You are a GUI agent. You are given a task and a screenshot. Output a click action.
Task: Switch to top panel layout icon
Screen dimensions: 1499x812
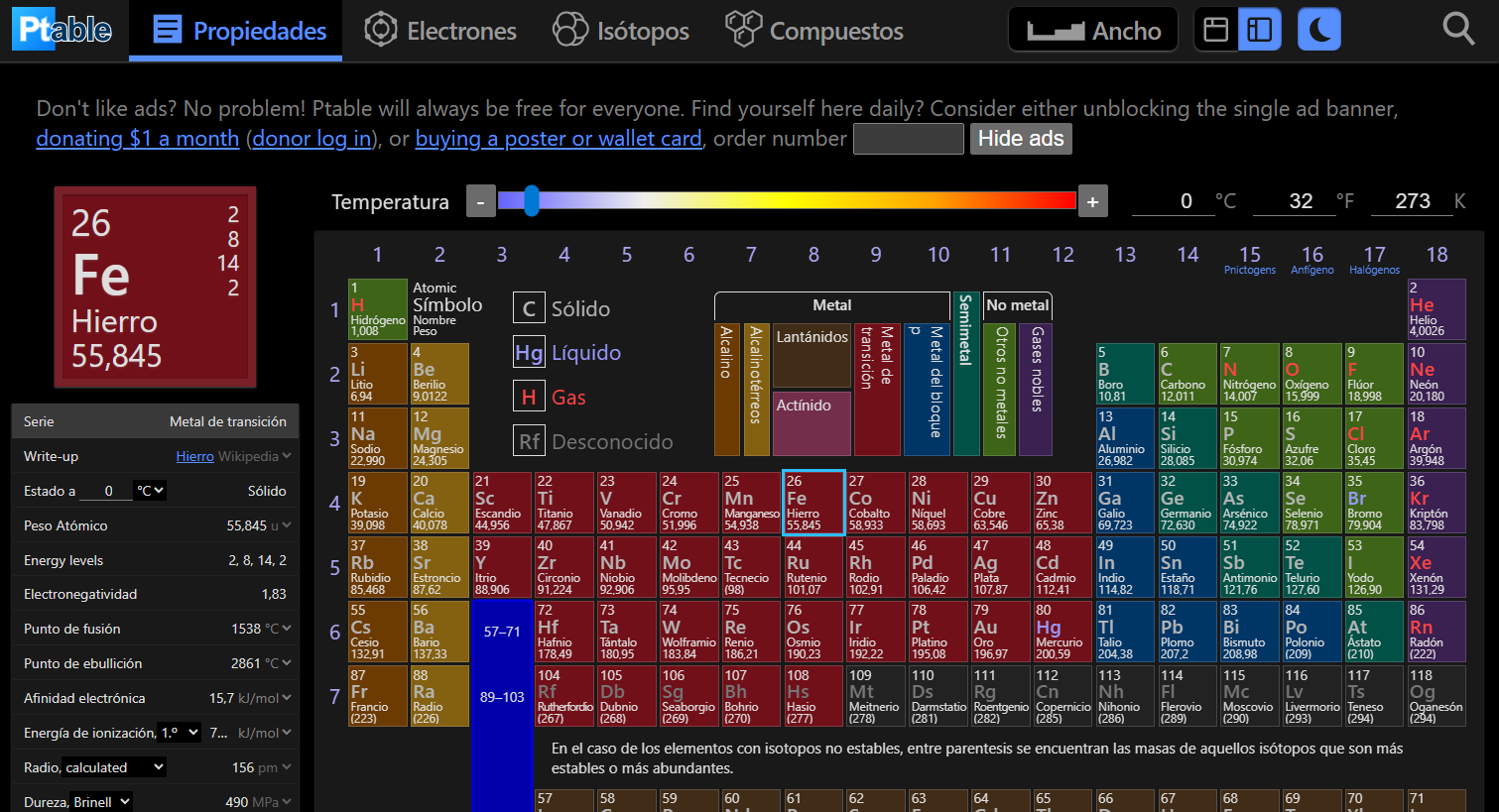pyautogui.click(x=1216, y=30)
